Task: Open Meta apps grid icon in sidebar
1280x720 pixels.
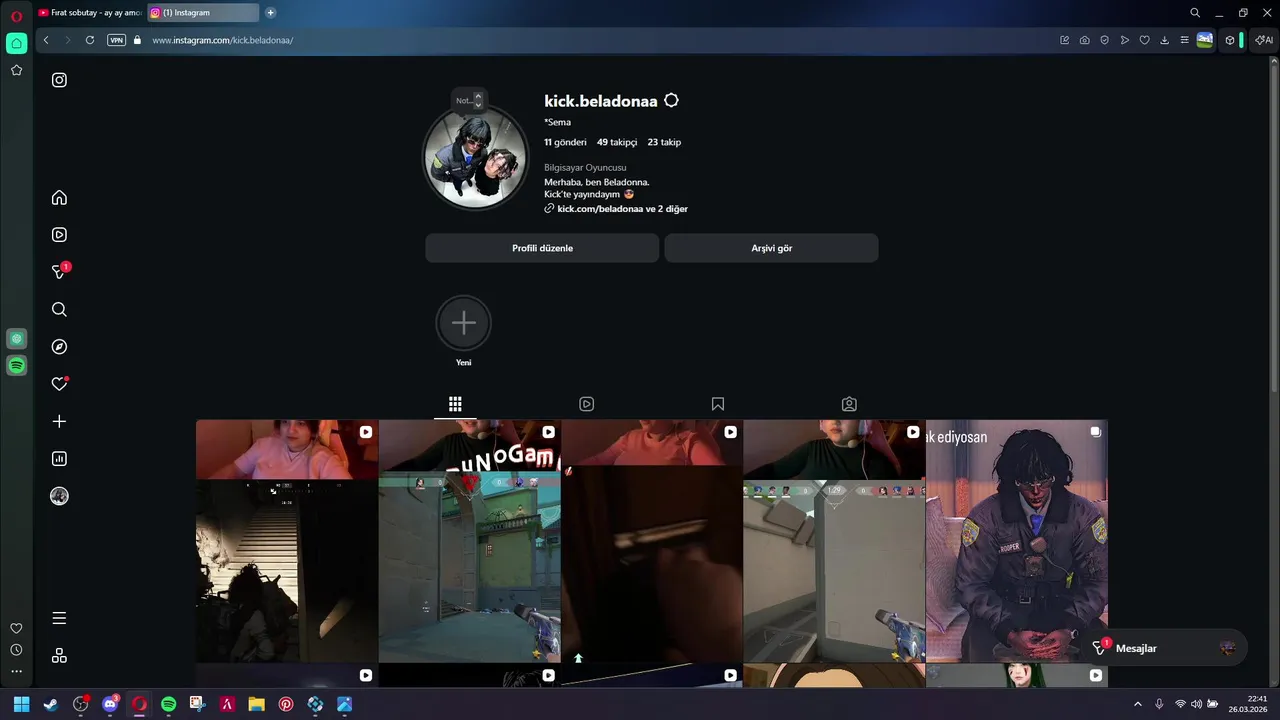Action: (59, 656)
